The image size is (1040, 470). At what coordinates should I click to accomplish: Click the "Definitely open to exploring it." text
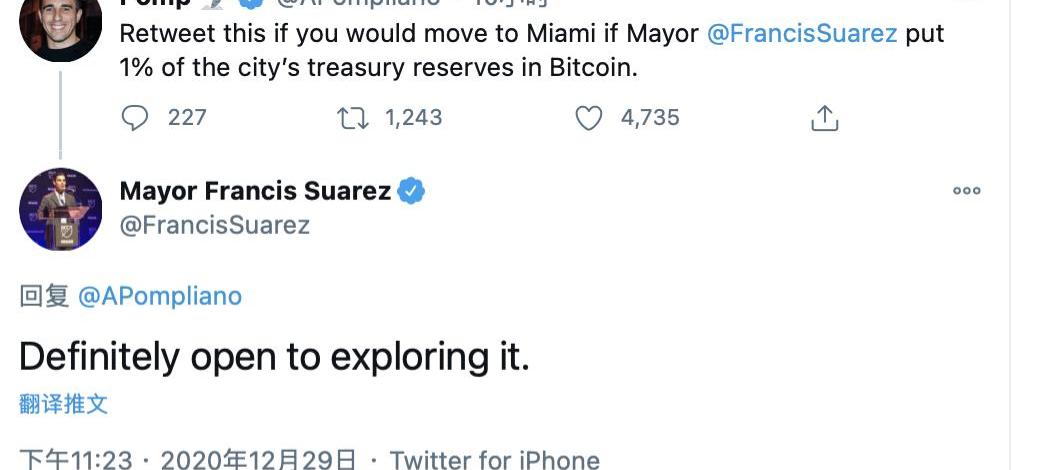[x=274, y=357]
